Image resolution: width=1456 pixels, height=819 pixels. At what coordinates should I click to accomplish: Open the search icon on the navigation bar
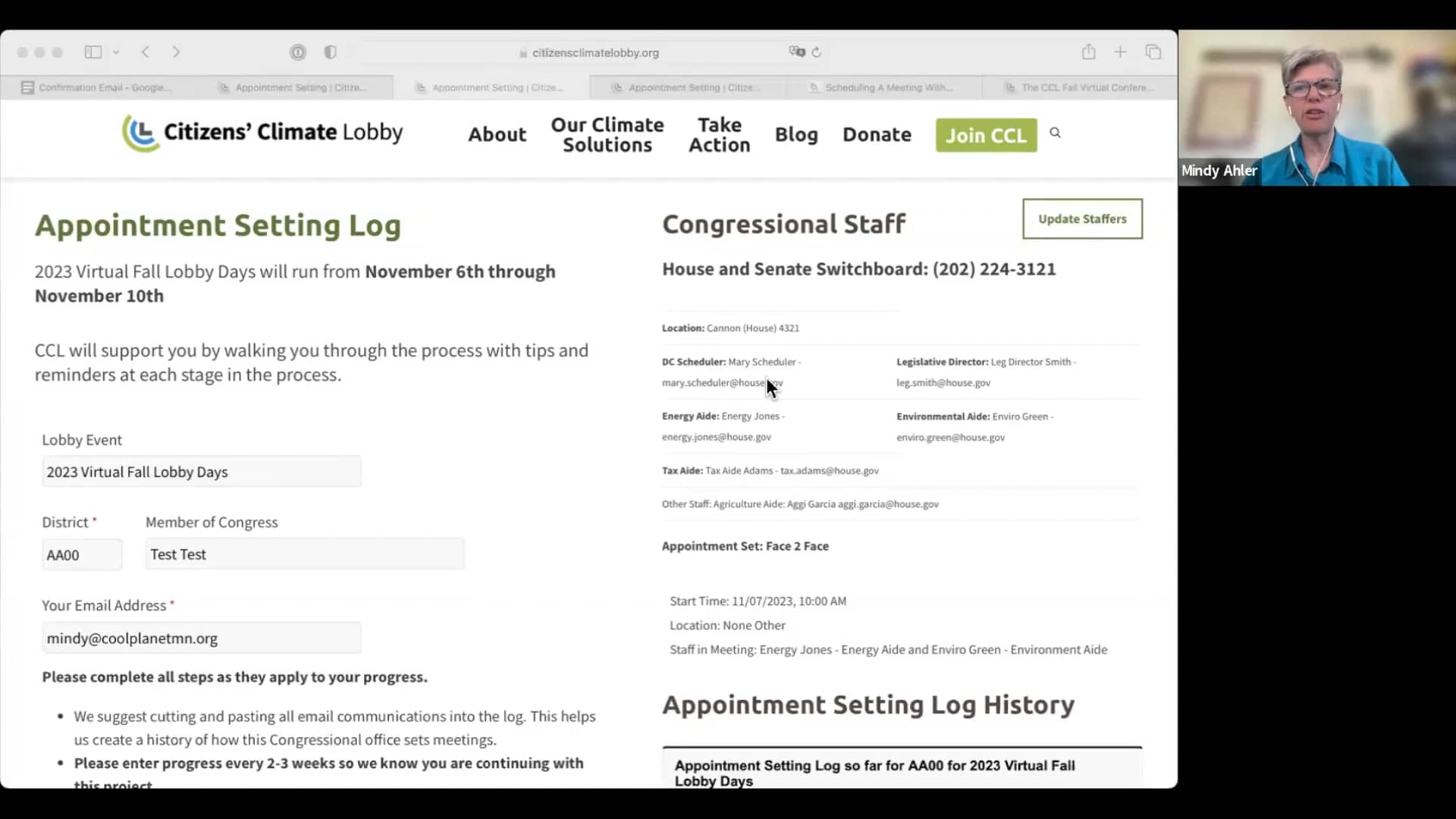coord(1055,132)
